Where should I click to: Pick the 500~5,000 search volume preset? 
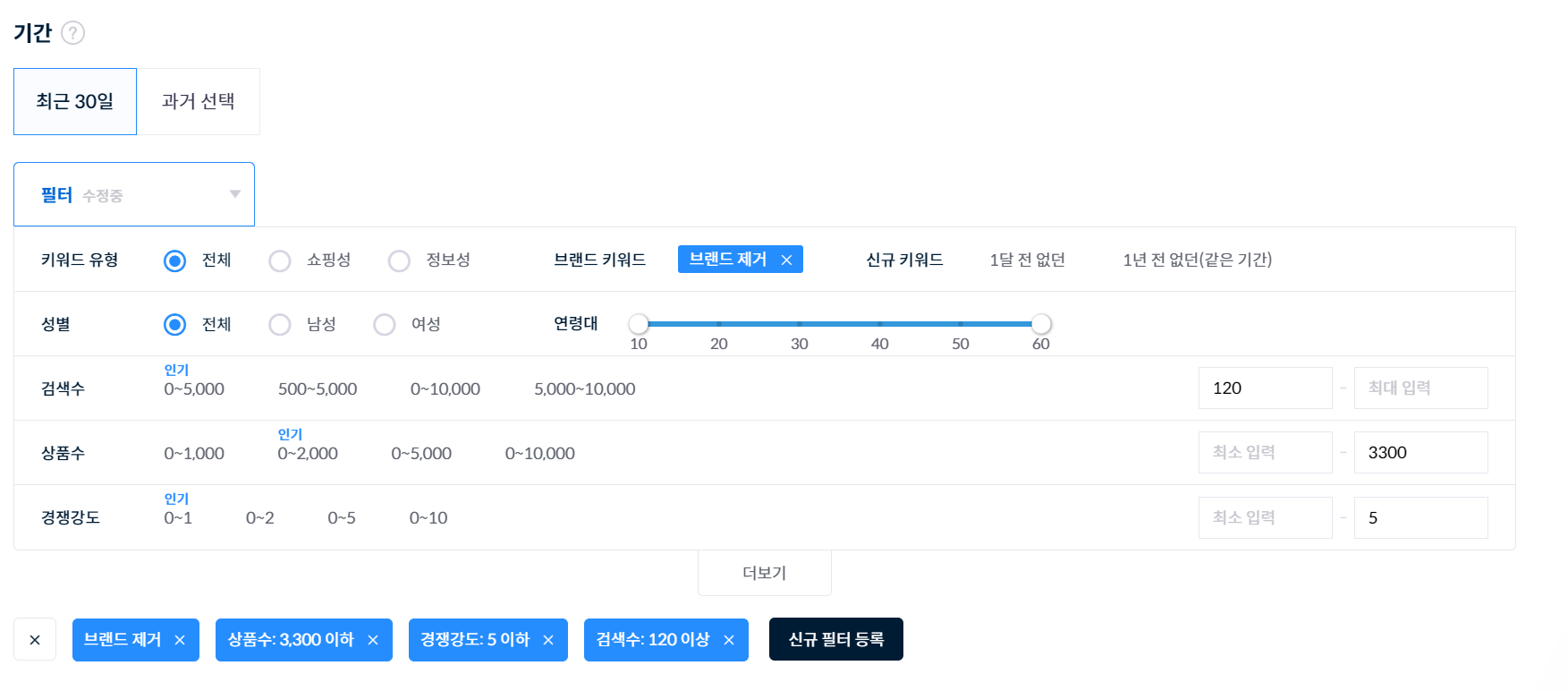click(318, 388)
